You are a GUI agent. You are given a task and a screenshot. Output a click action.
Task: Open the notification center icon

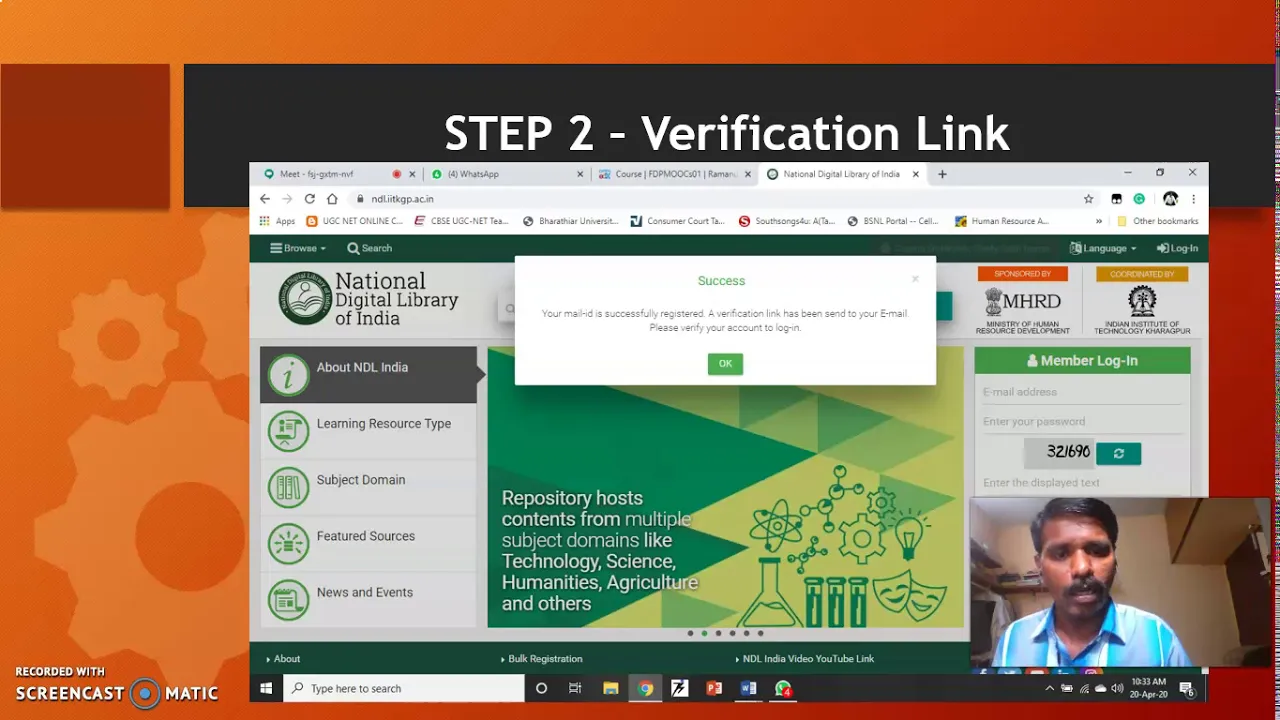click(1187, 688)
